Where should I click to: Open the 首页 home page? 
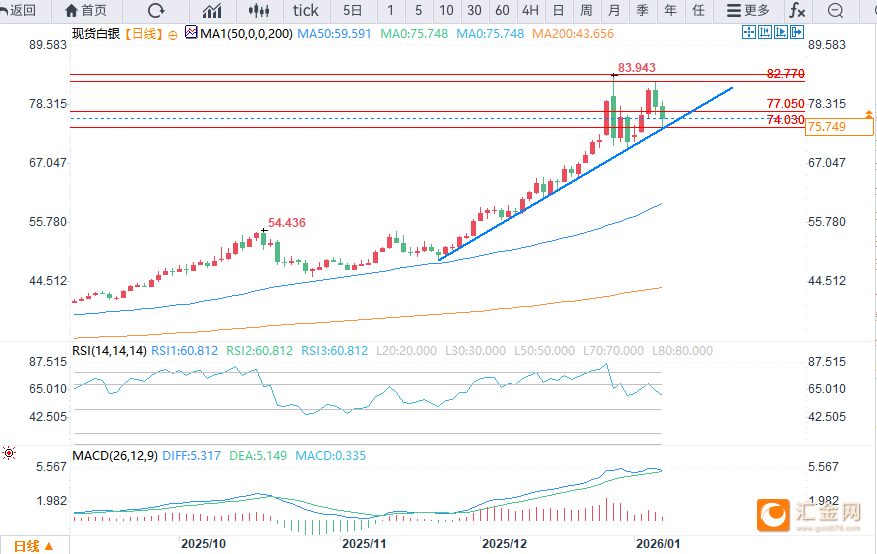point(86,10)
